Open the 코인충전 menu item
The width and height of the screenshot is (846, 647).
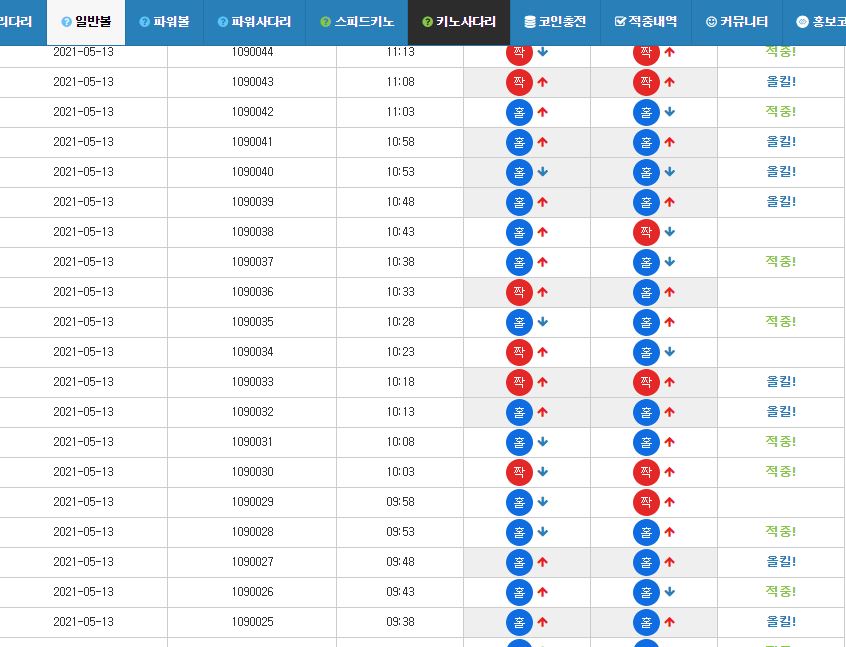555,22
